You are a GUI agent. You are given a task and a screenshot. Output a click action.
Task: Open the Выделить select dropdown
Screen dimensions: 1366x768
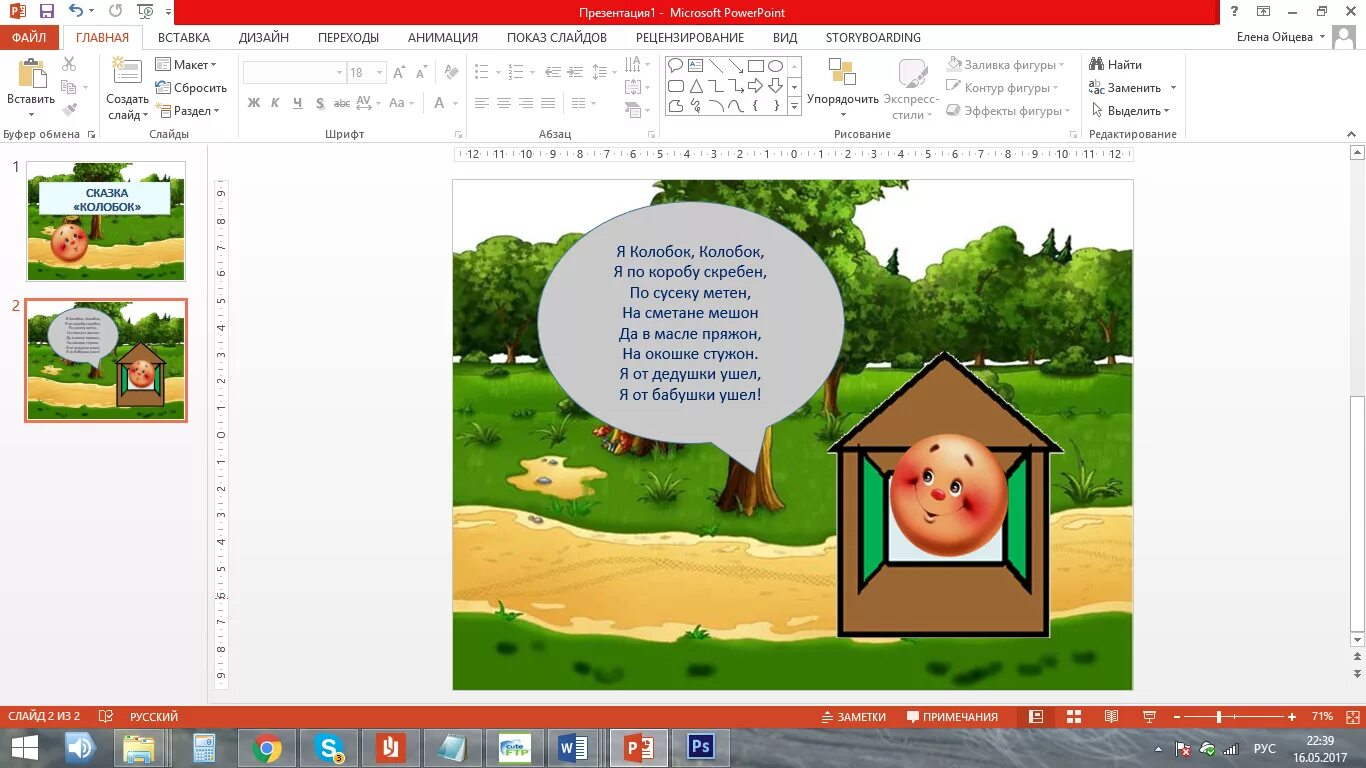tap(1131, 111)
